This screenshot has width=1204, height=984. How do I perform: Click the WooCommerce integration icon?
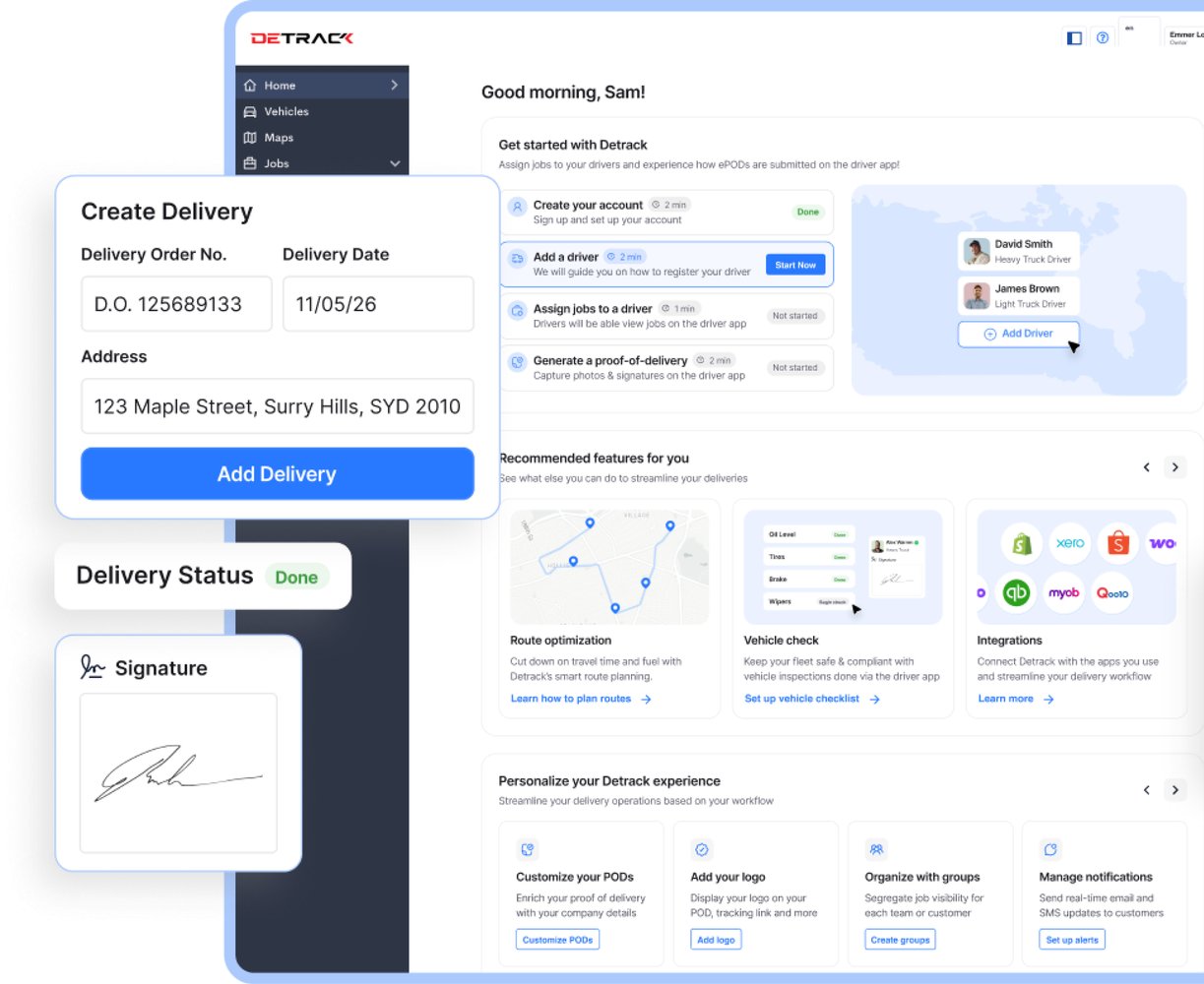point(1161,543)
